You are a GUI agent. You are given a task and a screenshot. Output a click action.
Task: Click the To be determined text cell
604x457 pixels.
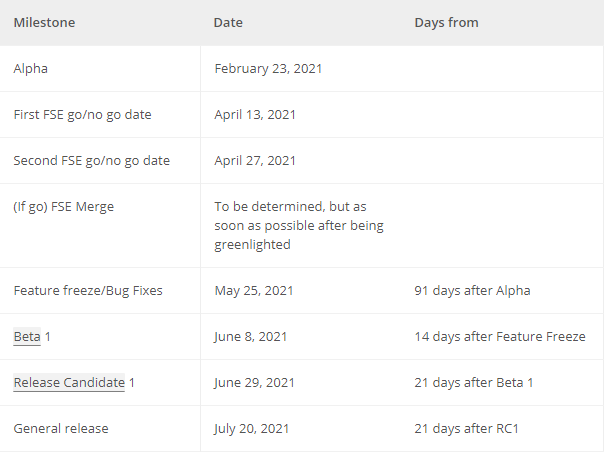298,226
